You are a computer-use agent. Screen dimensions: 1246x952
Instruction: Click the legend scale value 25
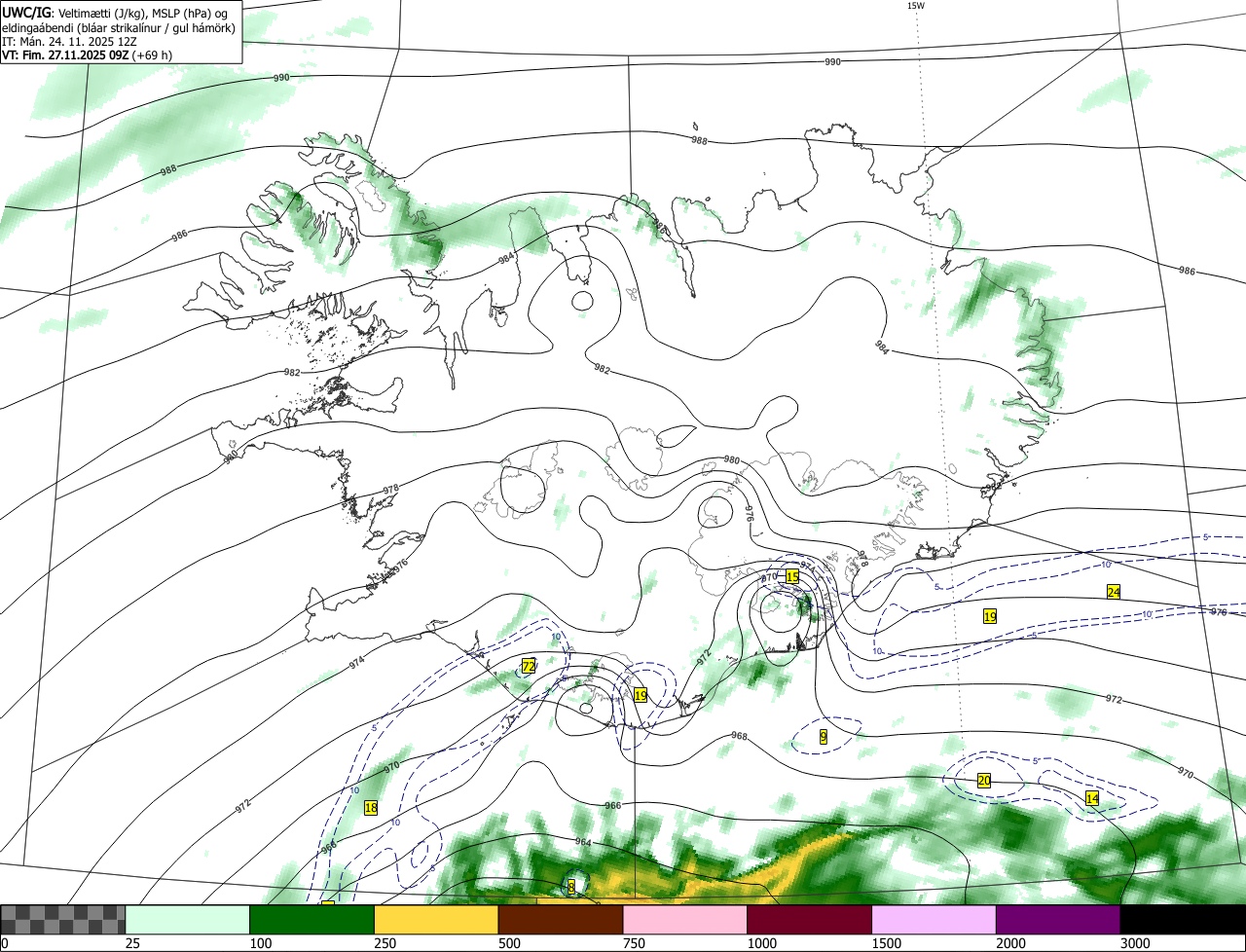(133, 943)
